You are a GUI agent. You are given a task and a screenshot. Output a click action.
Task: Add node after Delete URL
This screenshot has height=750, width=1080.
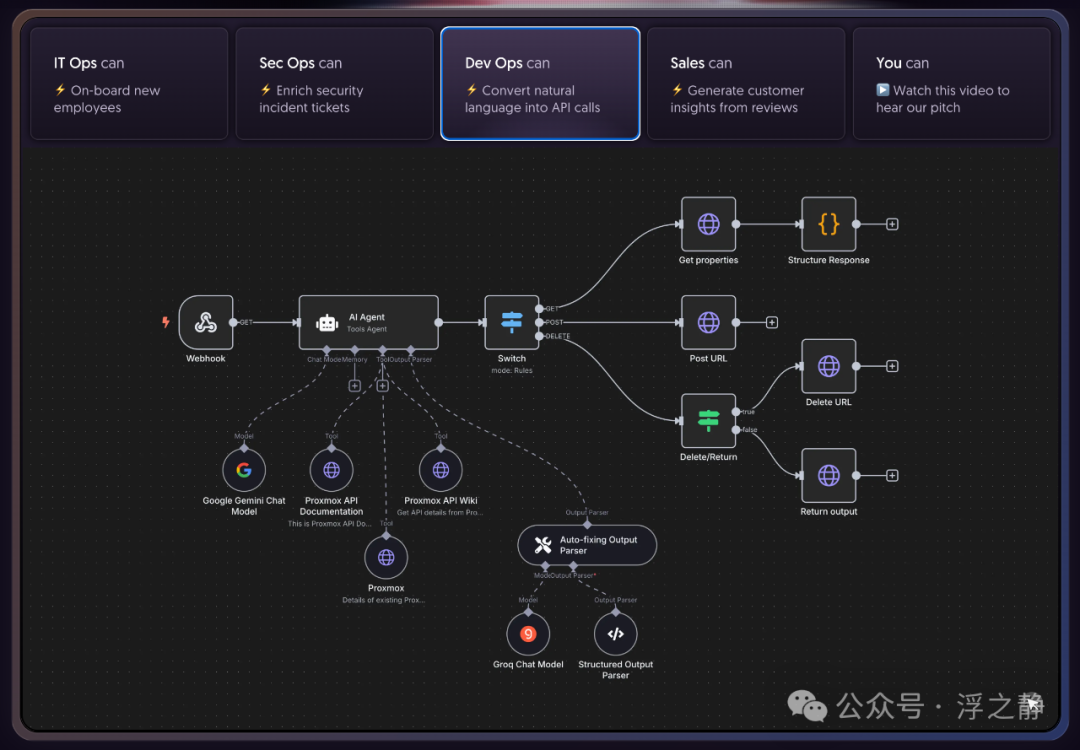(x=892, y=366)
